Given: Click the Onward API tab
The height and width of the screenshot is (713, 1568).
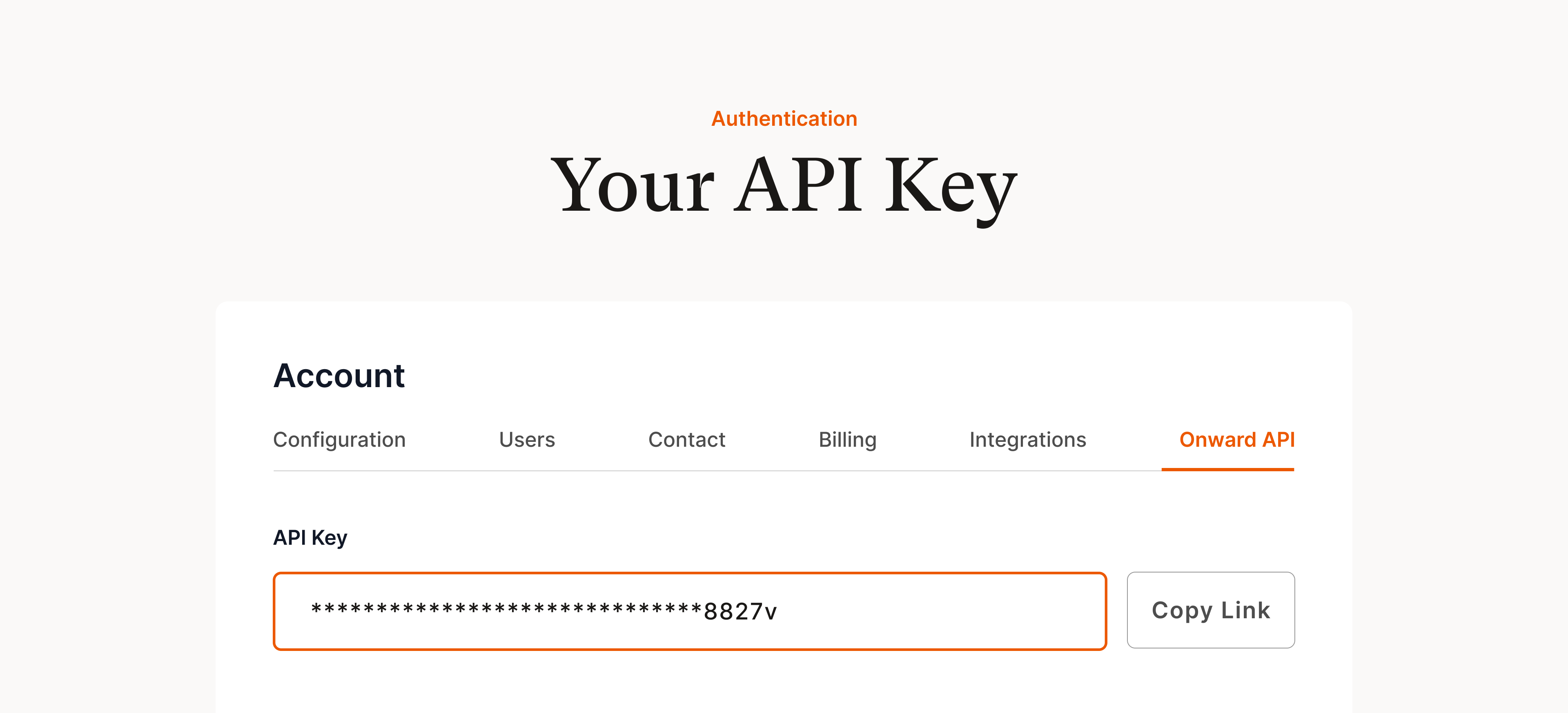Looking at the screenshot, I should 1236,440.
